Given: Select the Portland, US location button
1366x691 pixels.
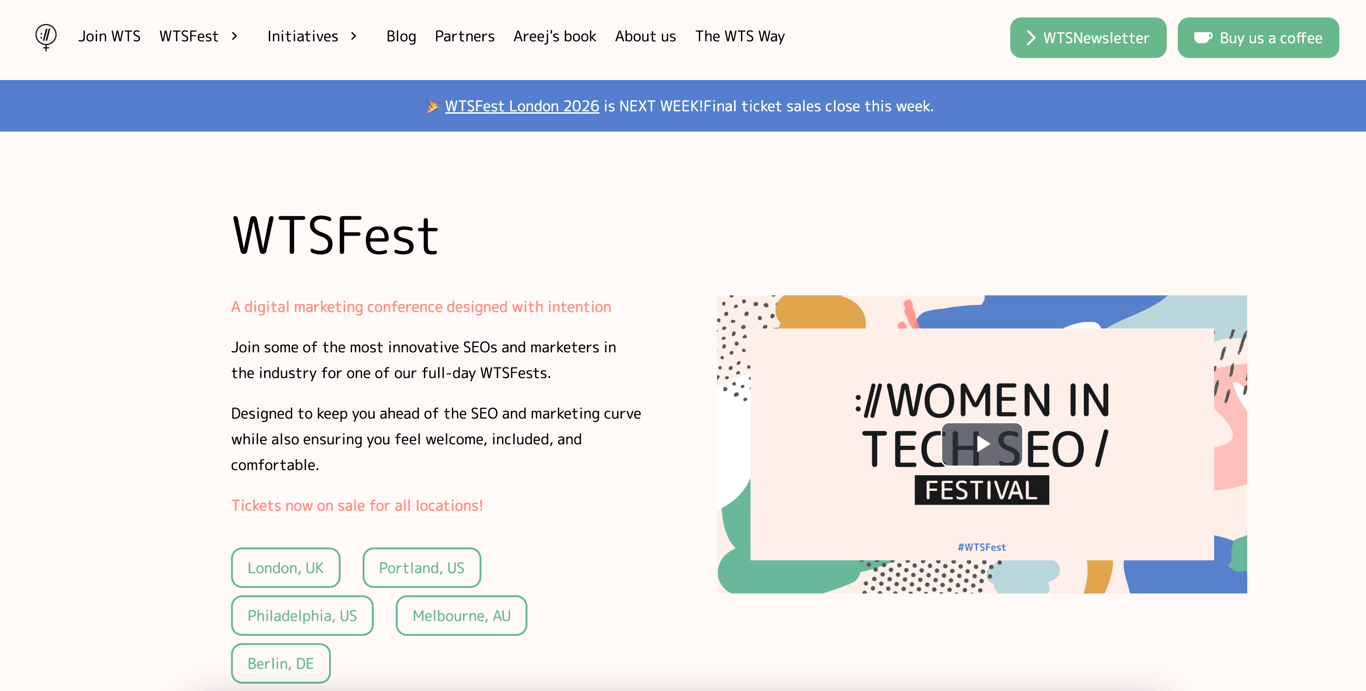Looking at the screenshot, I should 422,568.
